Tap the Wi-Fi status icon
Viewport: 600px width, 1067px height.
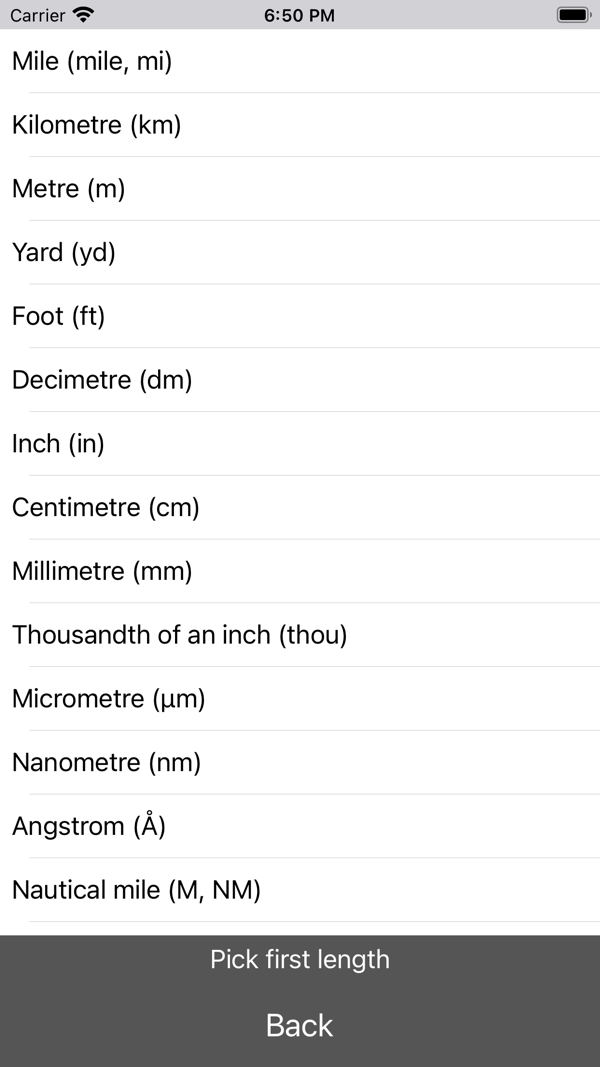click(x=84, y=15)
